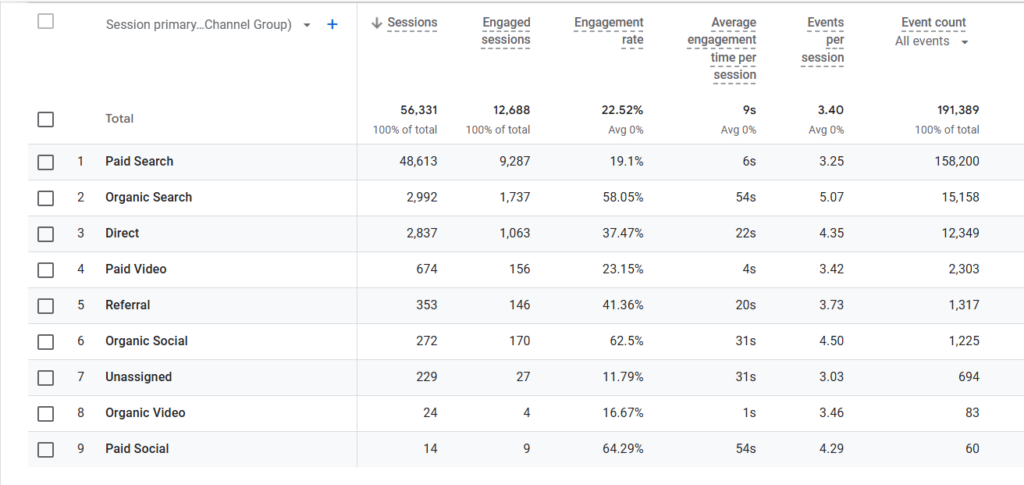Click Referral engagement rate 41.36%
The image size is (1024, 485).
[623, 305]
